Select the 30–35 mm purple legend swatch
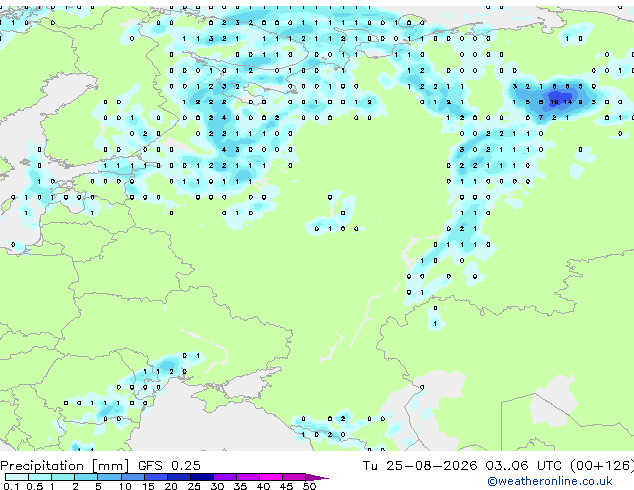634x490 pixels. click(224, 477)
